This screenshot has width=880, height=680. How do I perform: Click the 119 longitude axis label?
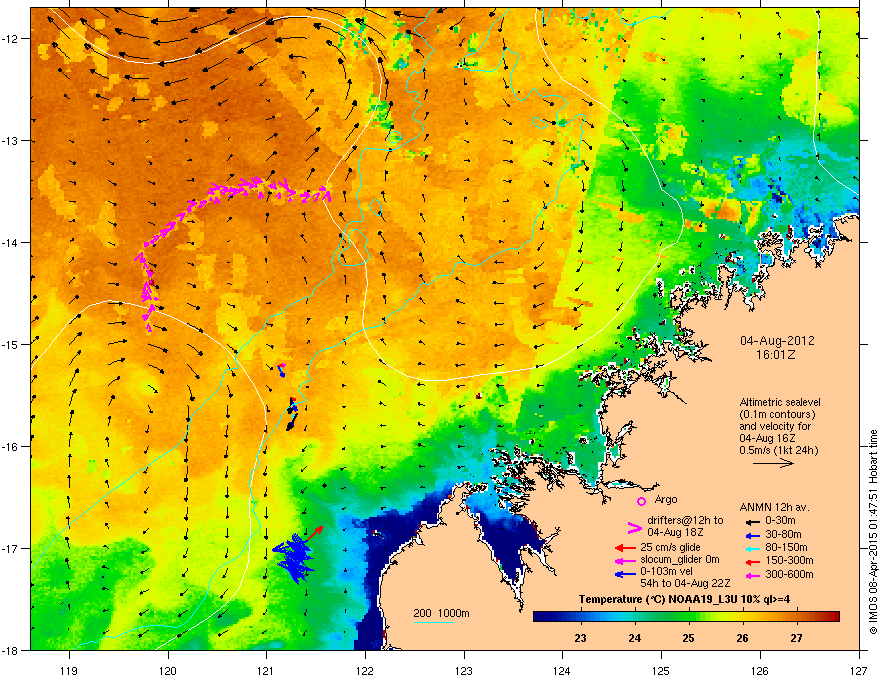click(x=69, y=670)
